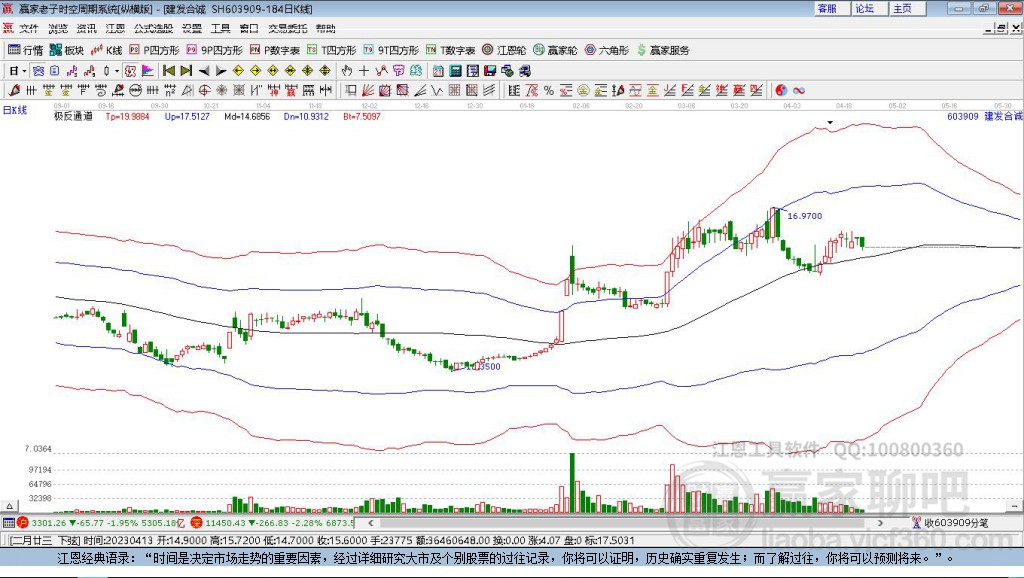
Task: Click the red floppy save icon
Action: (490, 71)
